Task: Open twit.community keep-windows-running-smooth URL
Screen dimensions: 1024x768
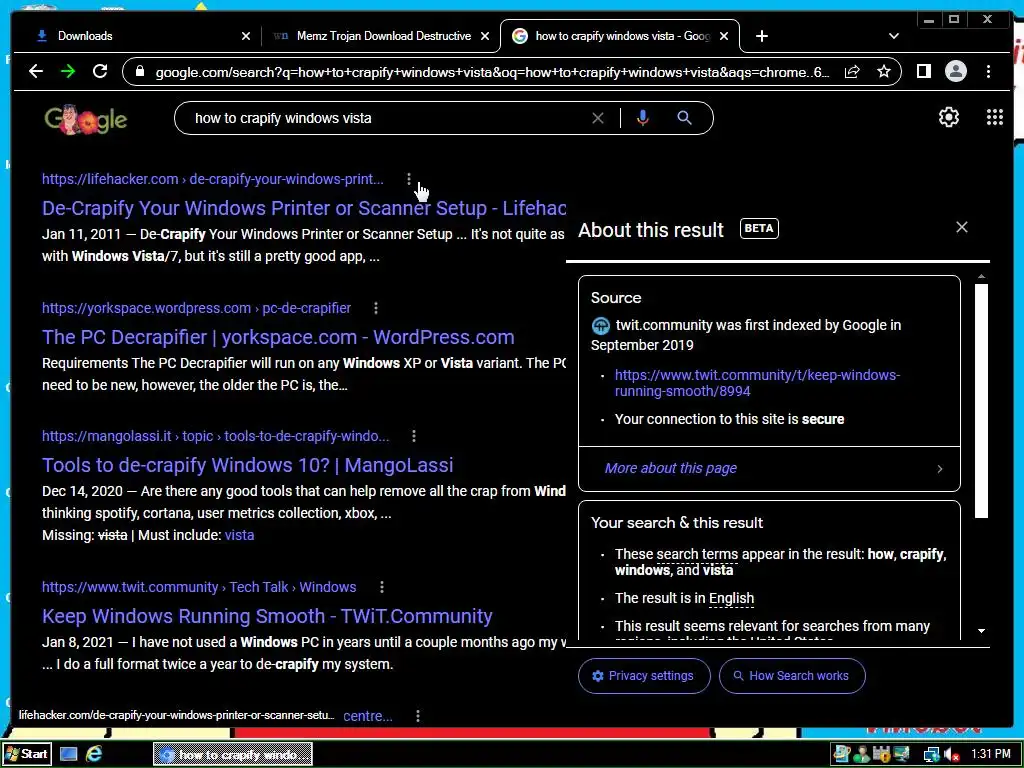Action: pyautogui.click(x=757, y=383)
